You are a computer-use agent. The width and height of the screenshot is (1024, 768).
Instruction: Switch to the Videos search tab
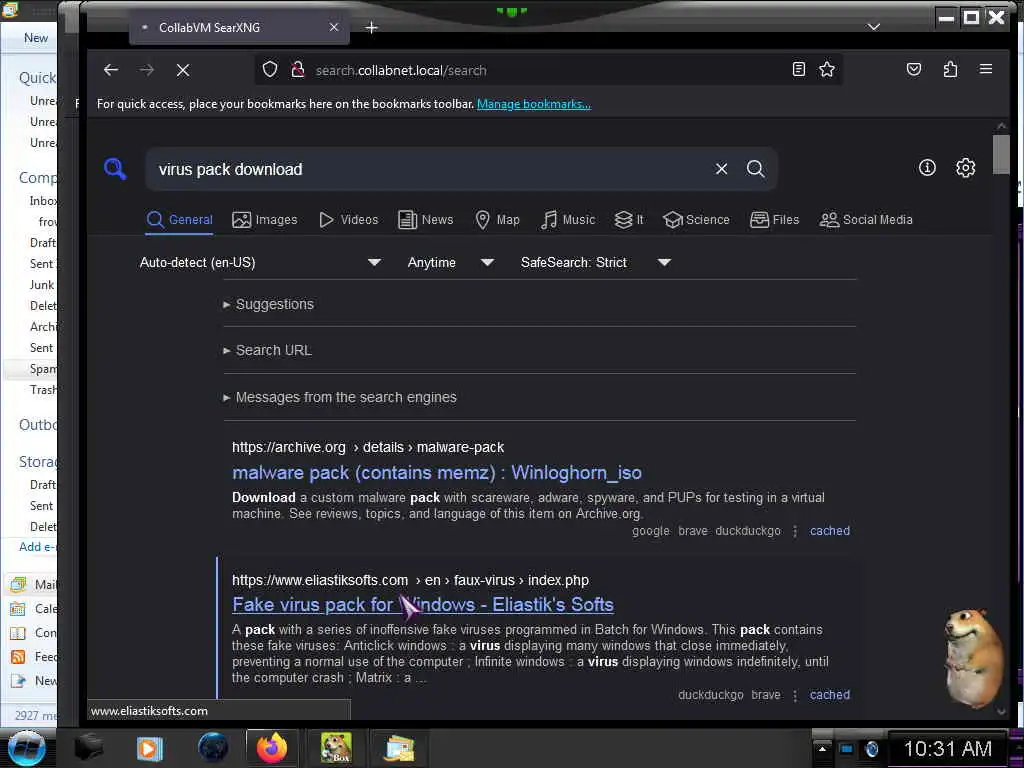[349, 220]
